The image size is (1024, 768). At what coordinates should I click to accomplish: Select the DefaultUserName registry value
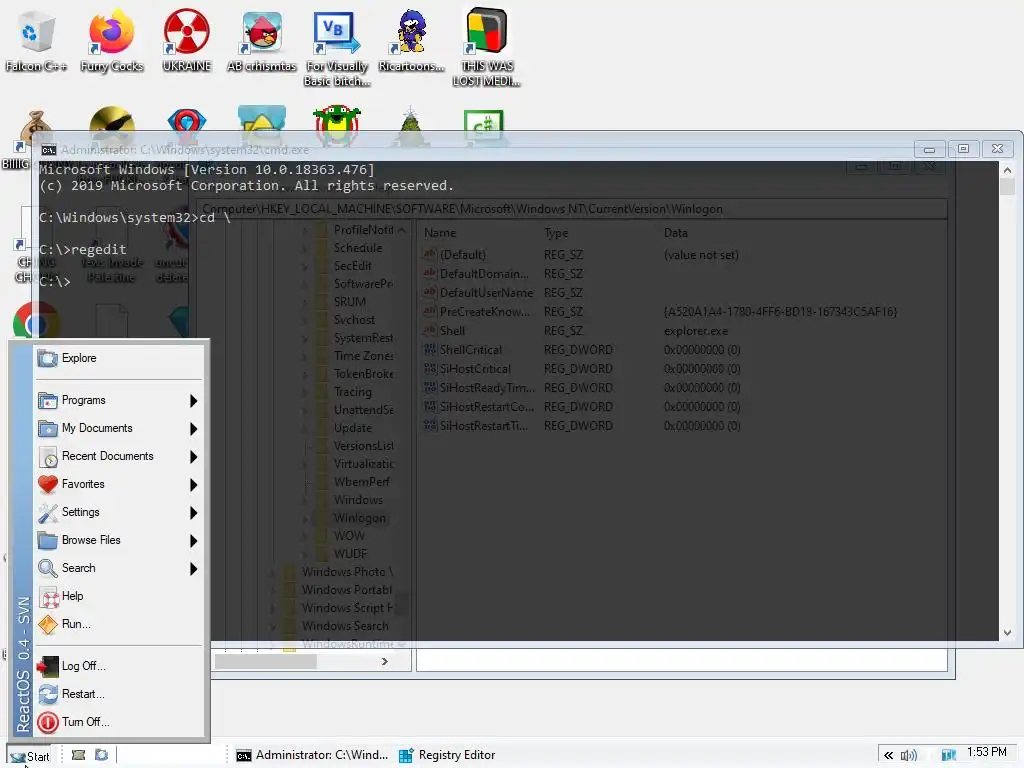(x=486, y=293)
